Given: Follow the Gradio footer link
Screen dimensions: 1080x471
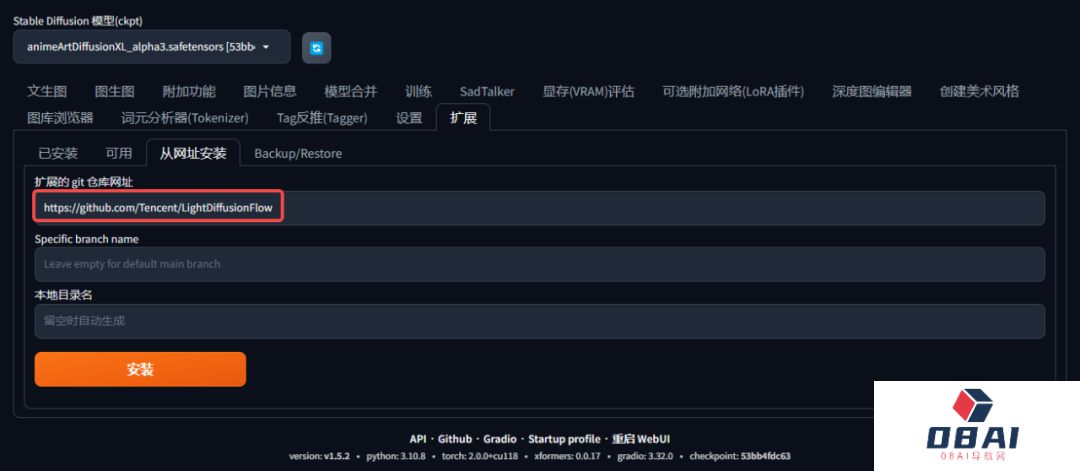Looking at the screenshot, I should pos(499,439).
